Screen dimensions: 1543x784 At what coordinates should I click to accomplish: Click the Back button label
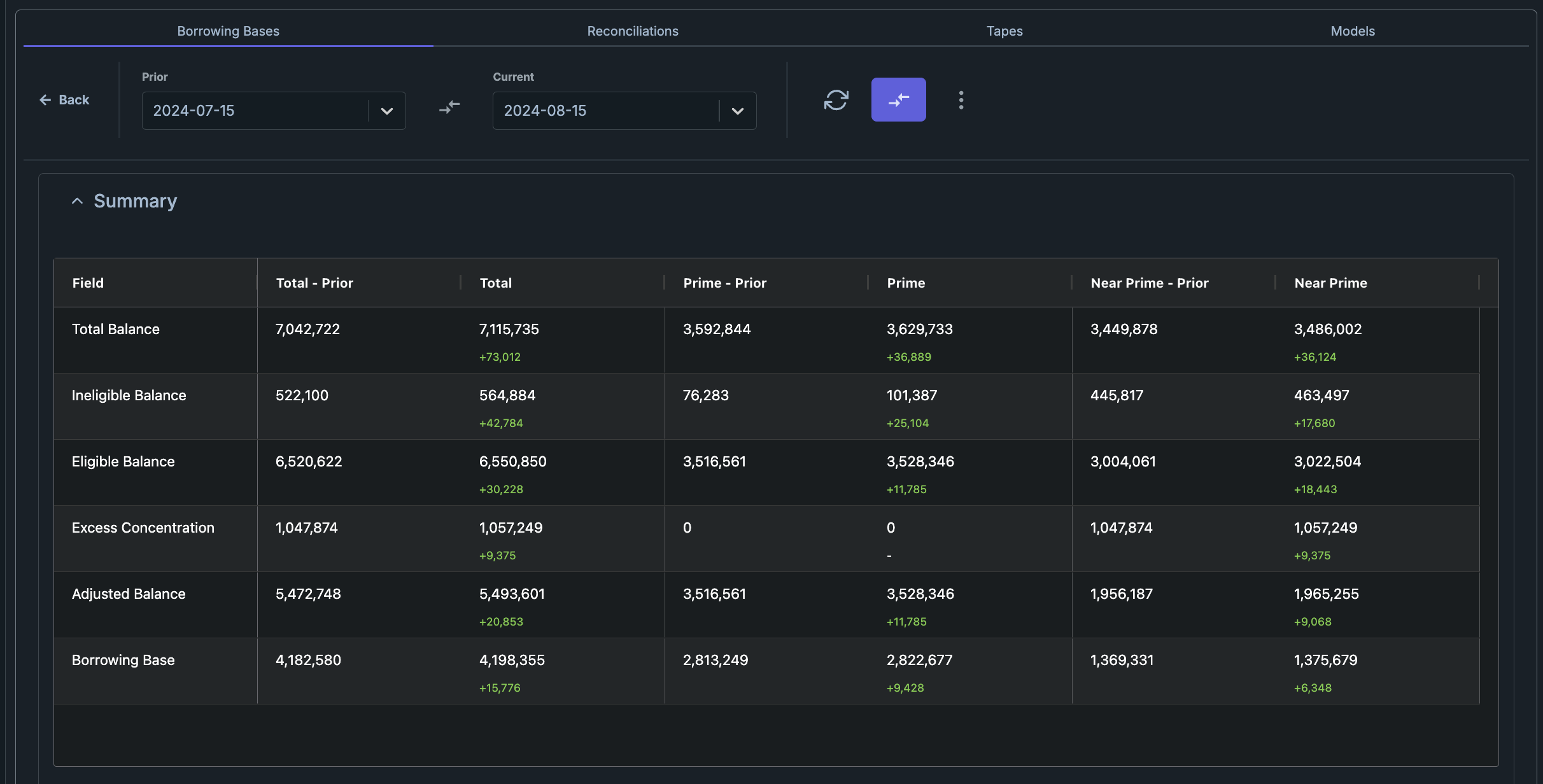pos(74,100)
